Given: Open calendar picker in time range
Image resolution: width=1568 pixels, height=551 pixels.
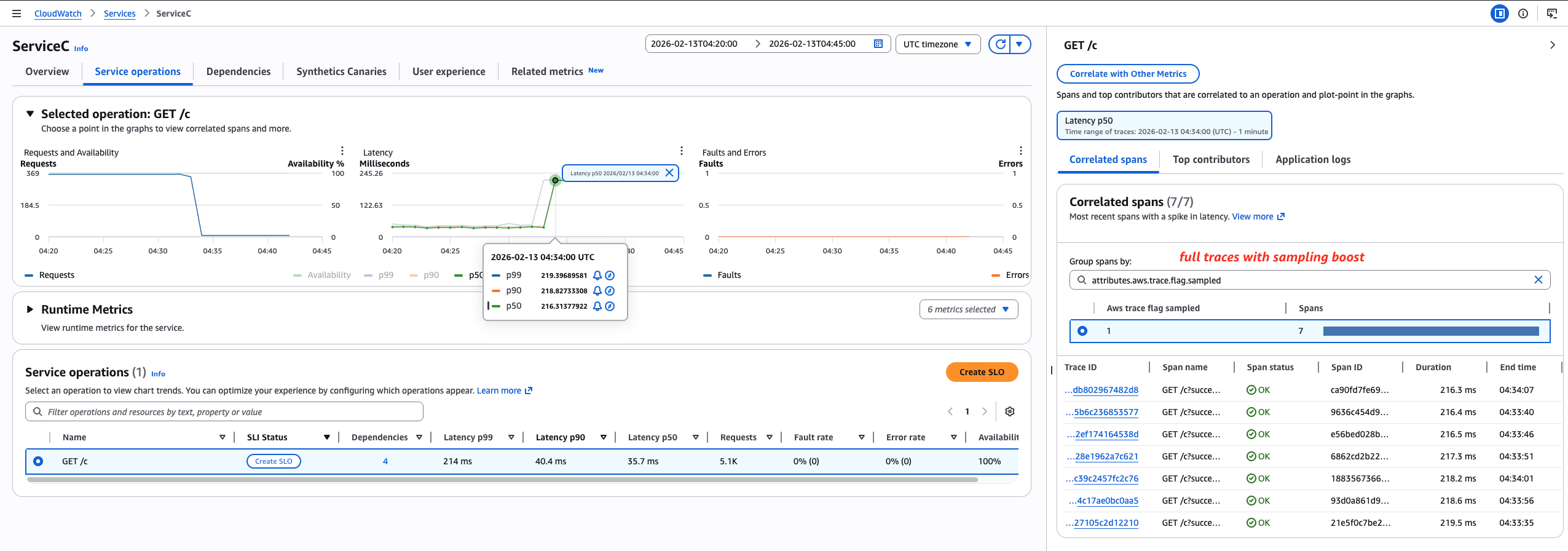Looking at the screenshot, I should click(x=878, y=44).
